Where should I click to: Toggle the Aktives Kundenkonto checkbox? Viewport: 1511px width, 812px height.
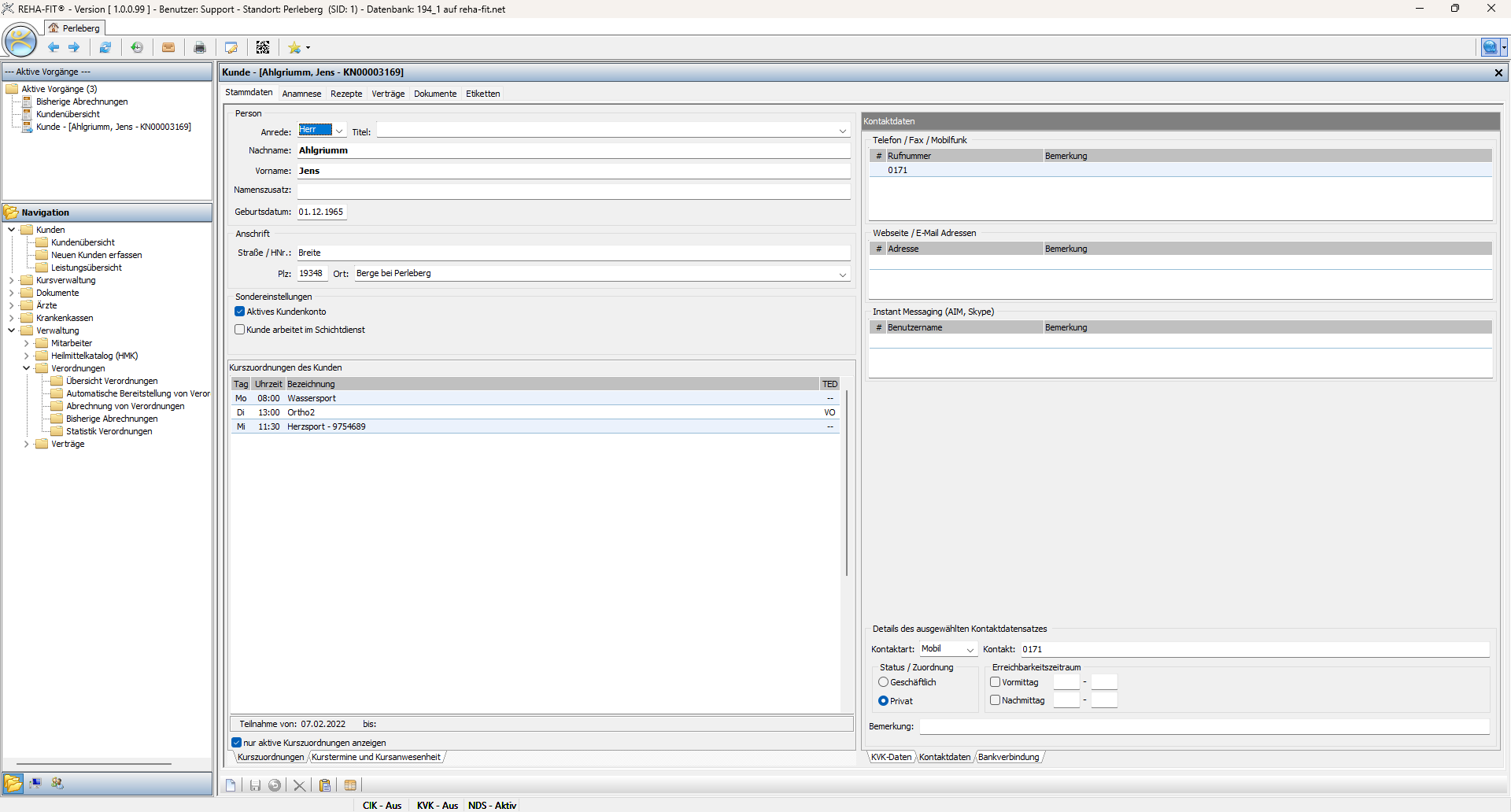tap(239, 312)
